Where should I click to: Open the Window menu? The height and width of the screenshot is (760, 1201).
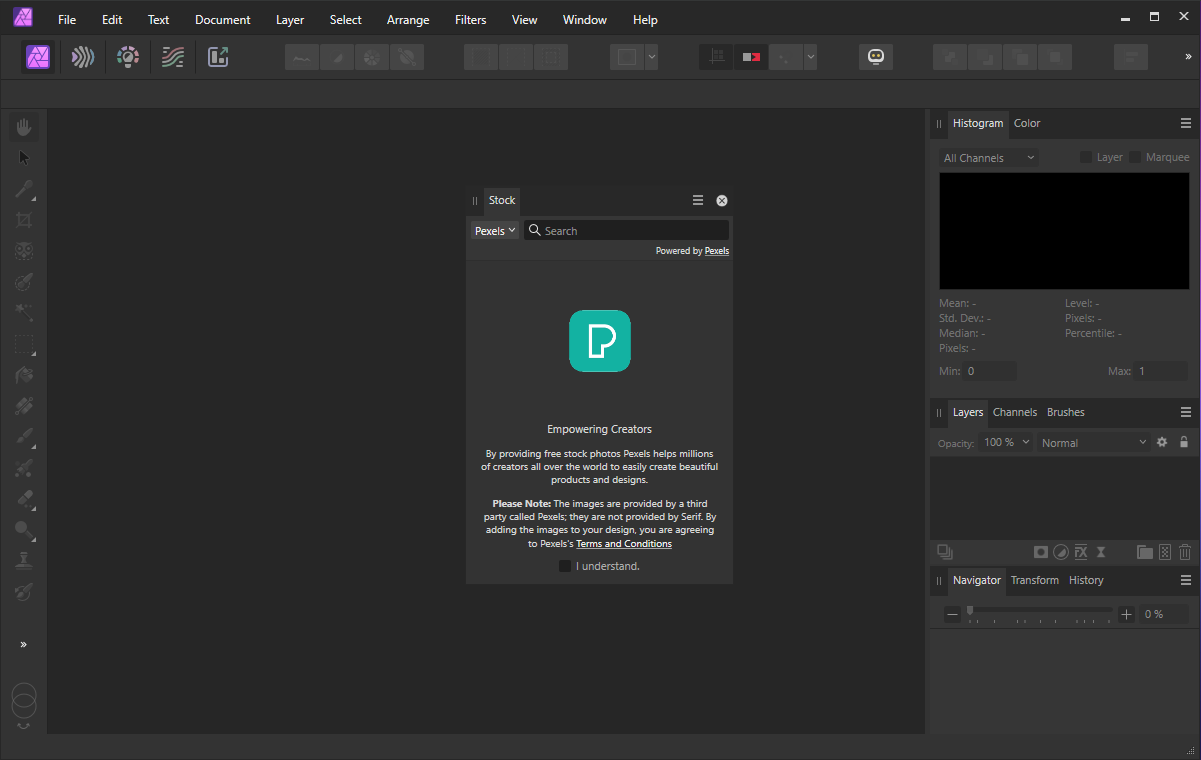[585, 20]
